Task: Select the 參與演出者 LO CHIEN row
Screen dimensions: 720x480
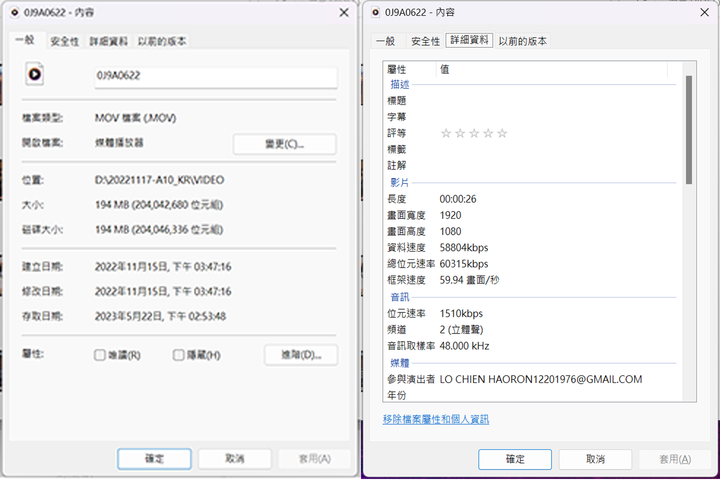Action: point(532,379)
